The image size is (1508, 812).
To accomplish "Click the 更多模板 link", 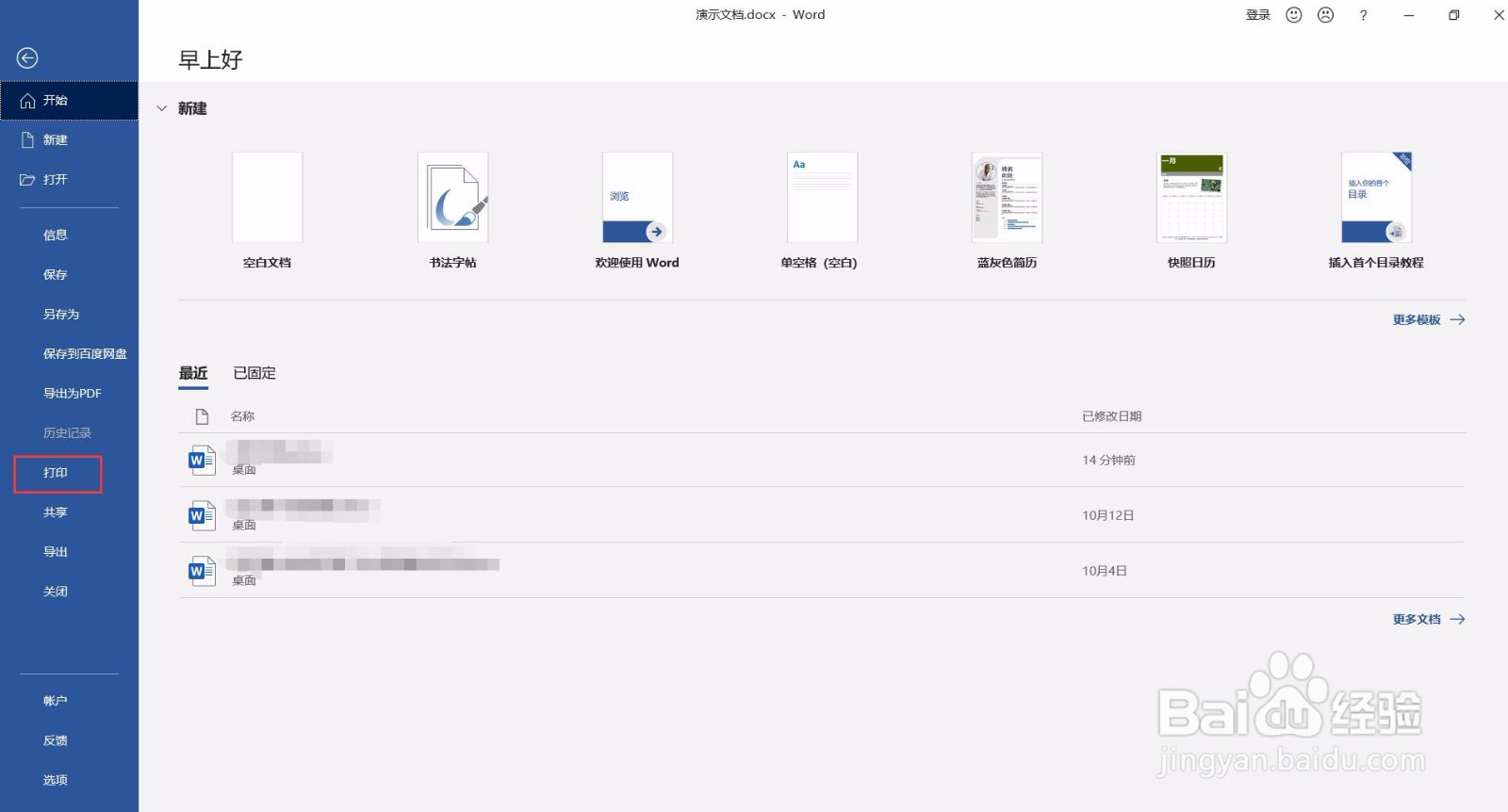I will (1429, 320).
